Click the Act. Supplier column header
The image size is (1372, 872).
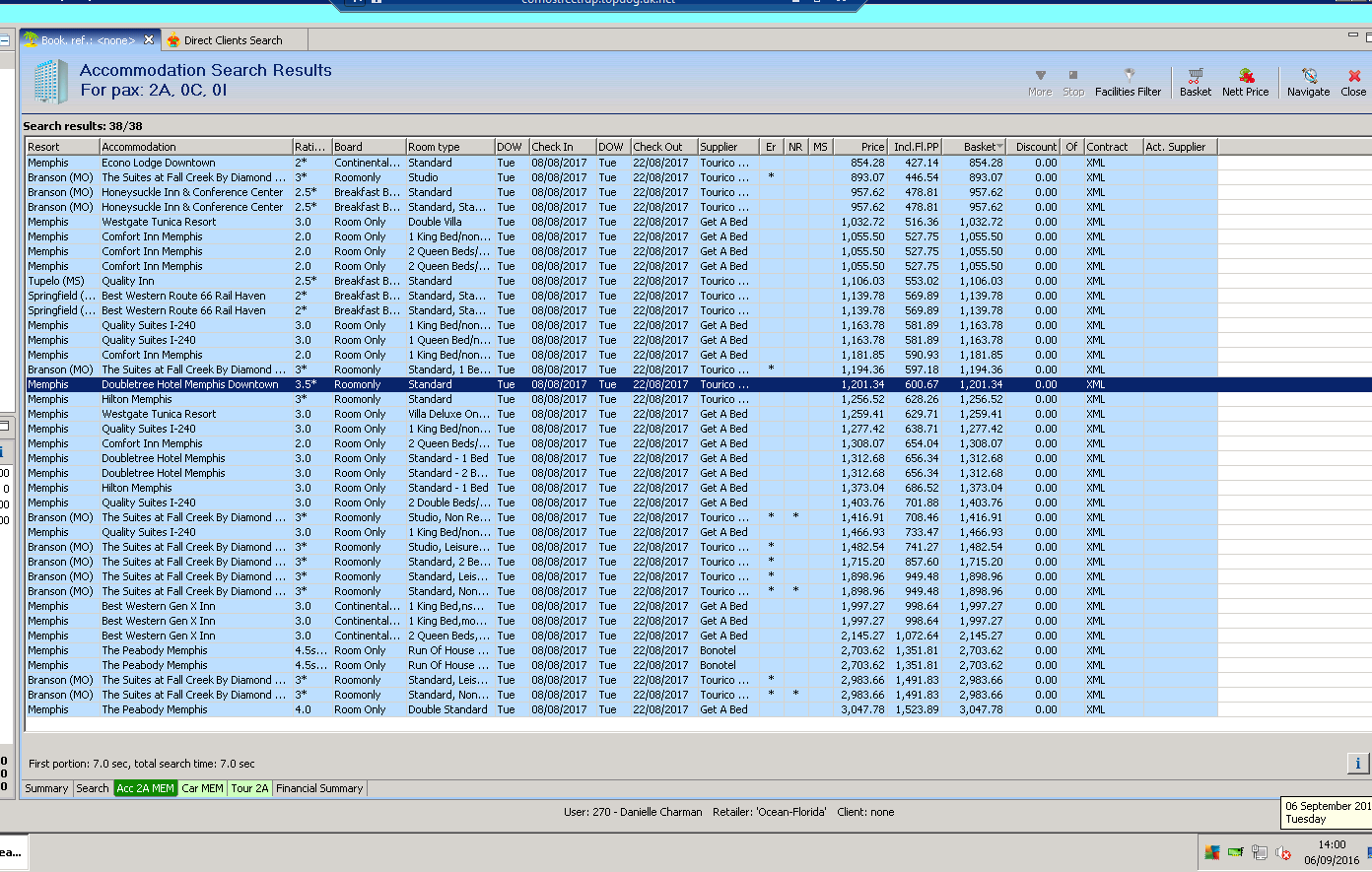tap(1181, 147)
